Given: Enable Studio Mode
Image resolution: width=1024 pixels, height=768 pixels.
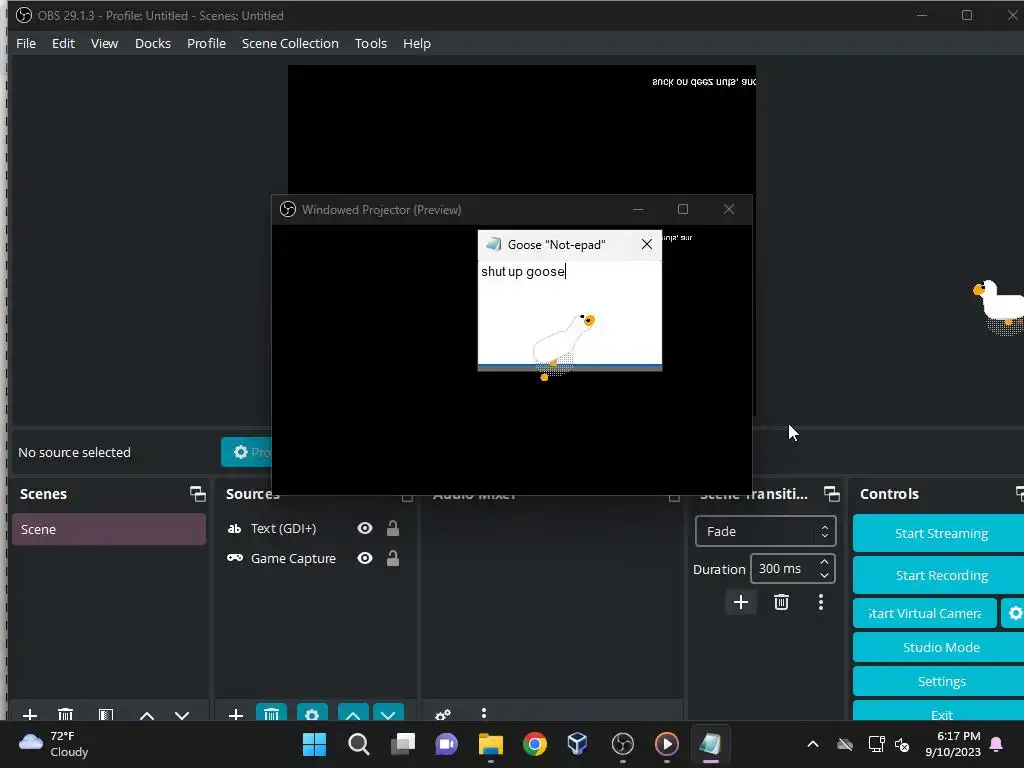Looking at the screenshot, I should [940, 647].
